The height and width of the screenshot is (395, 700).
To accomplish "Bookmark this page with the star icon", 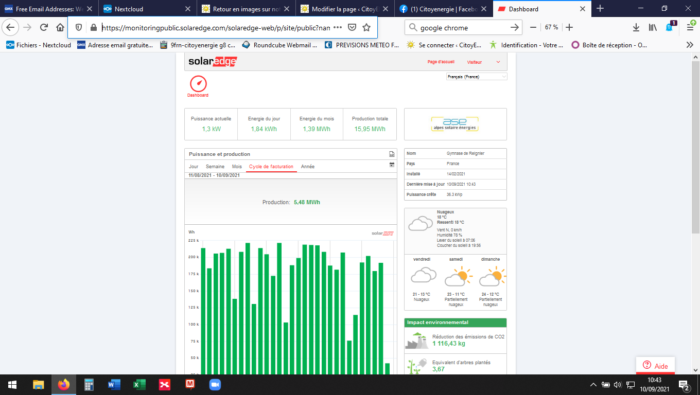I will pos(367,27).
